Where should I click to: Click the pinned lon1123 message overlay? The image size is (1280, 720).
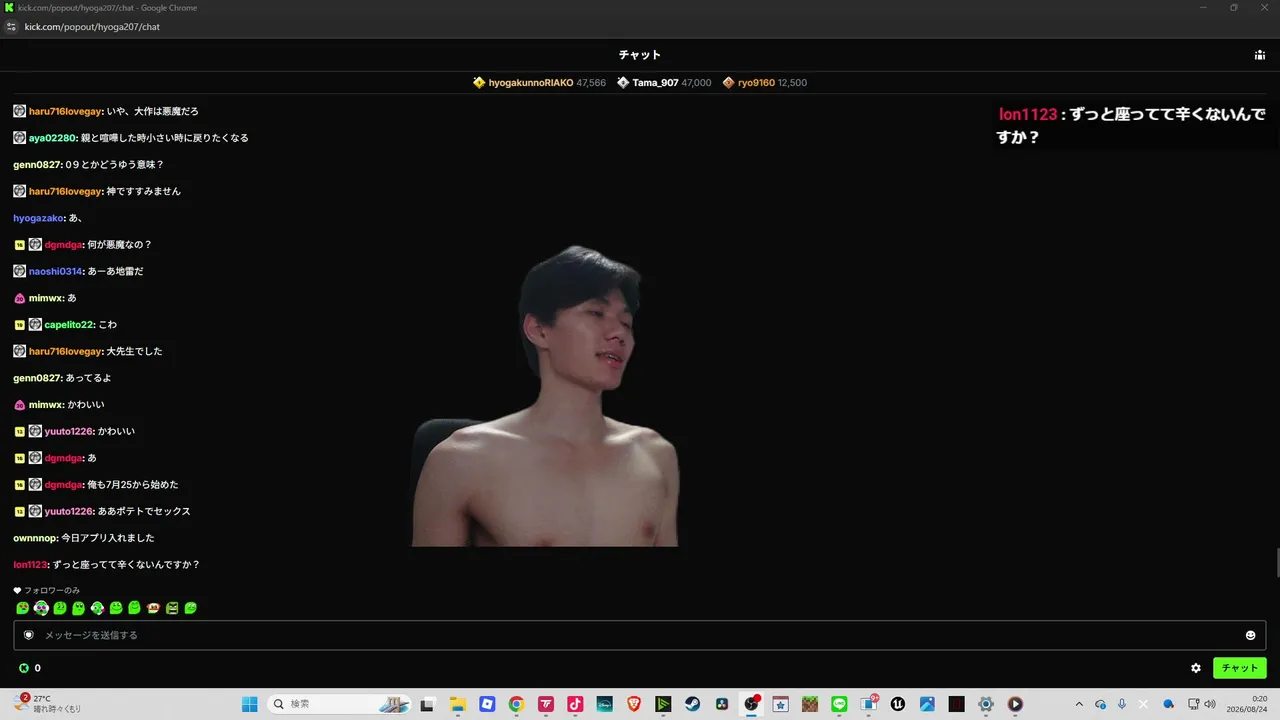pyautogui.click(x=1131, y=126)
